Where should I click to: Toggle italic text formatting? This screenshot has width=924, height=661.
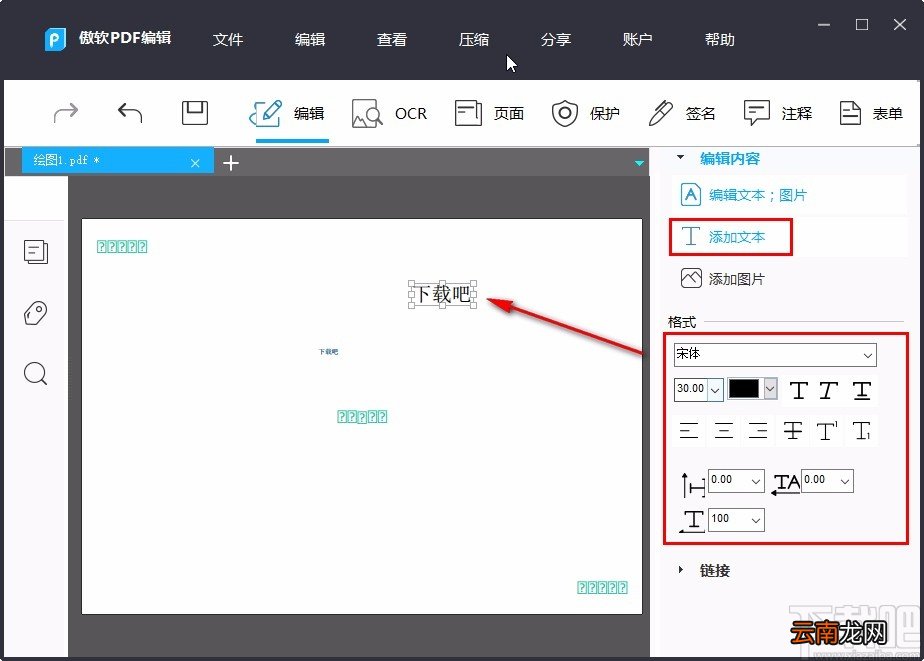tap(829, 390)
